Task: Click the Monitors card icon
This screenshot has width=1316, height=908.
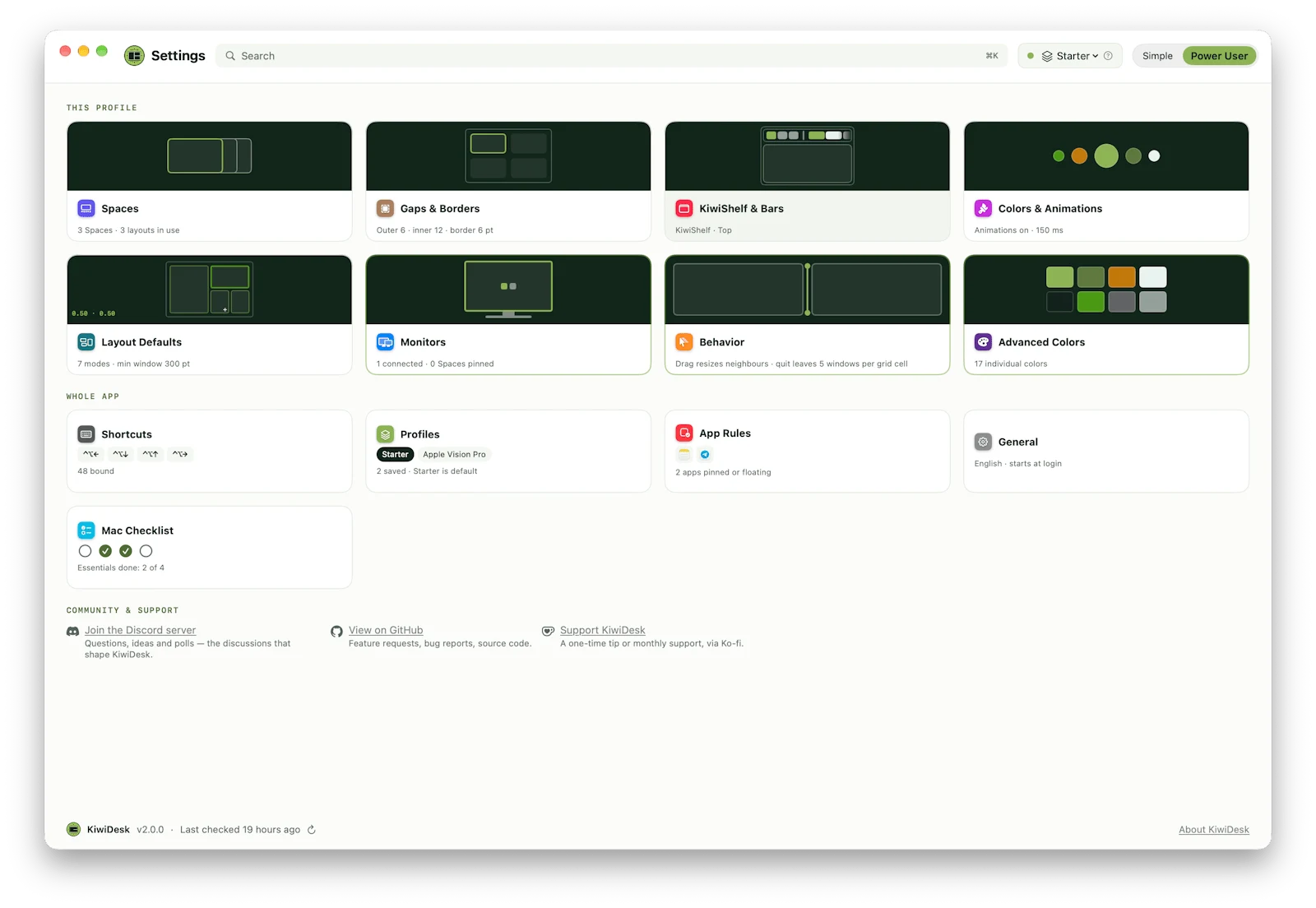Action: [385, 342]
